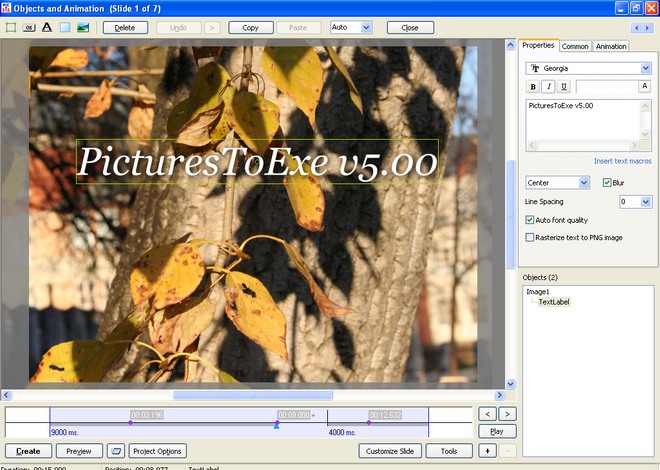Open the Line Spacing dropdown

click(646, 202)
